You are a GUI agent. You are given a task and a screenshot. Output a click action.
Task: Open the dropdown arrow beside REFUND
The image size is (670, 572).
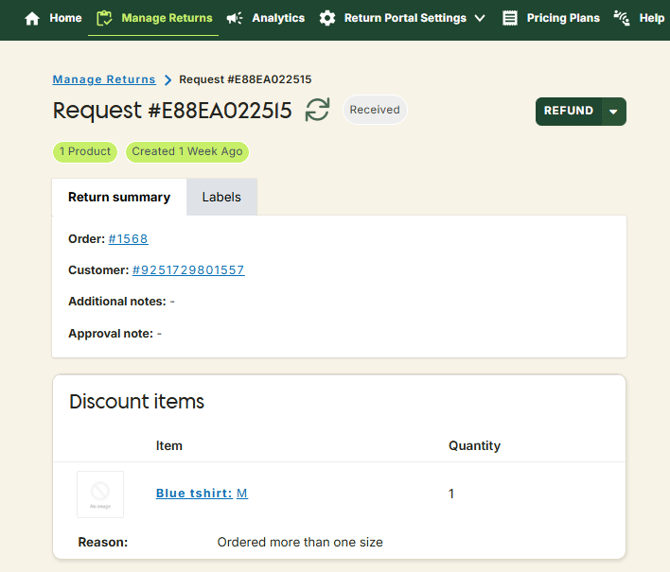tap(613, 111)
